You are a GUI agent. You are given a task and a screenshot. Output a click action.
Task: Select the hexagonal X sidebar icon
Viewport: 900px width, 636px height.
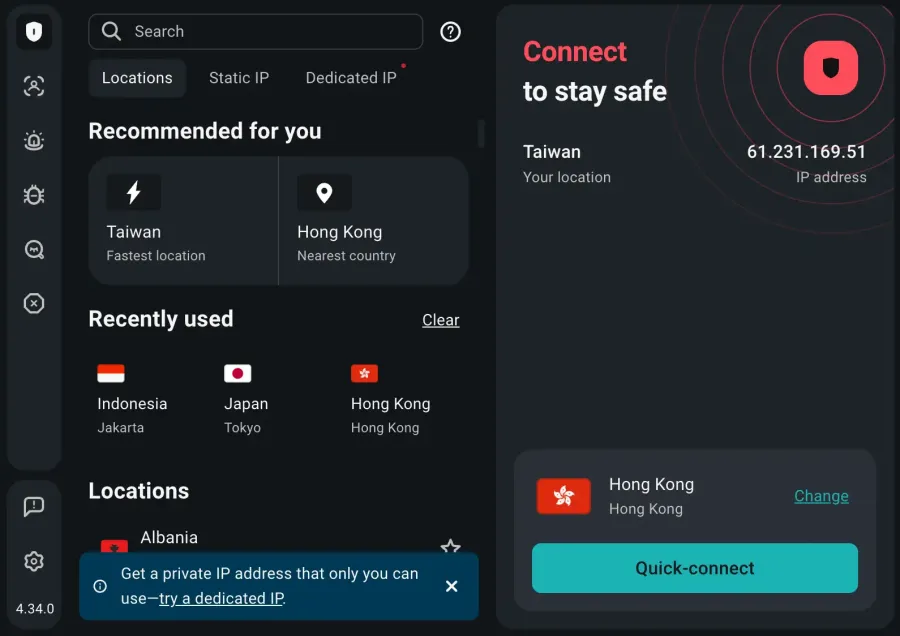pos(34,303)
